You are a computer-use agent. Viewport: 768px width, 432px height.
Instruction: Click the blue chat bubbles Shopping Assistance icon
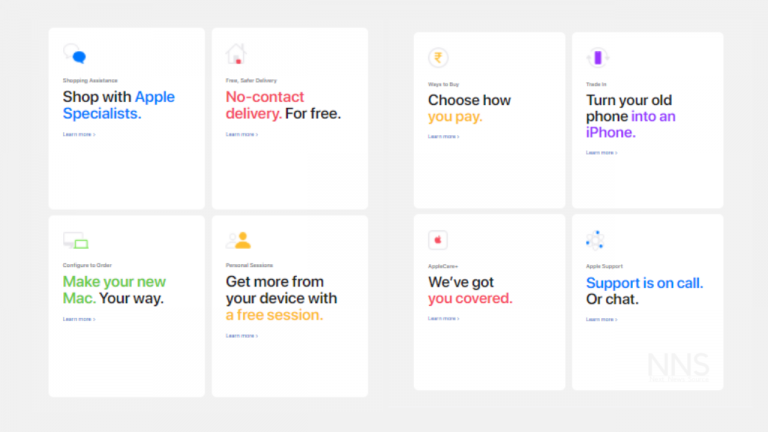(75, 54)
